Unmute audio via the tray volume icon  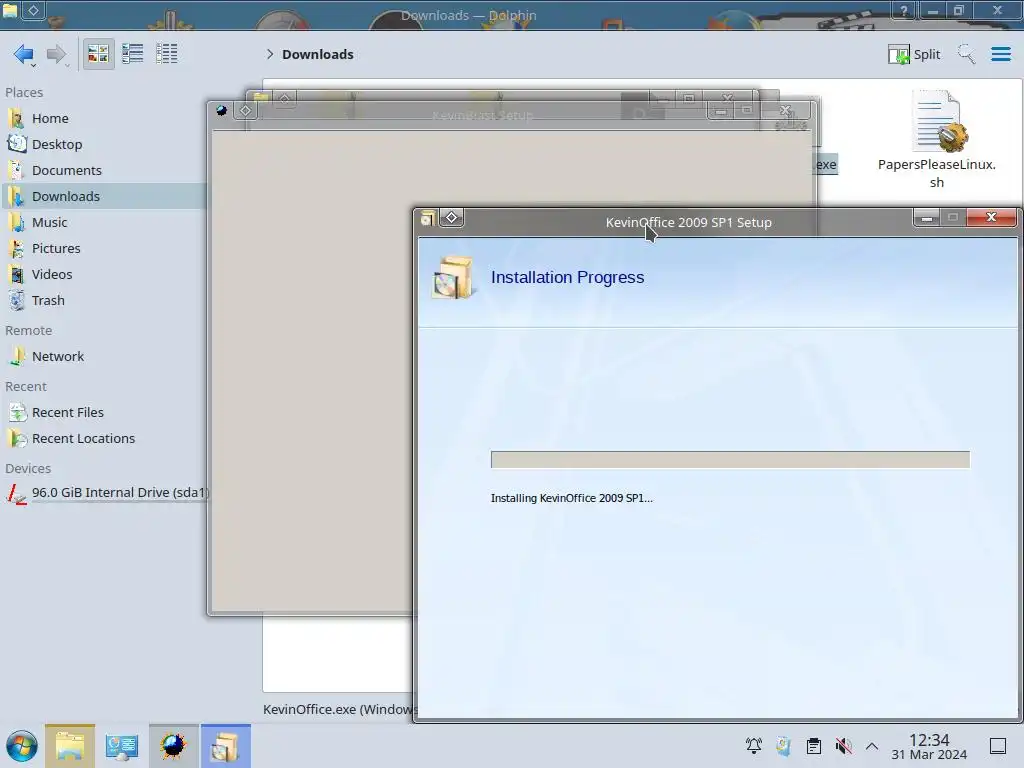click(844, 746)
